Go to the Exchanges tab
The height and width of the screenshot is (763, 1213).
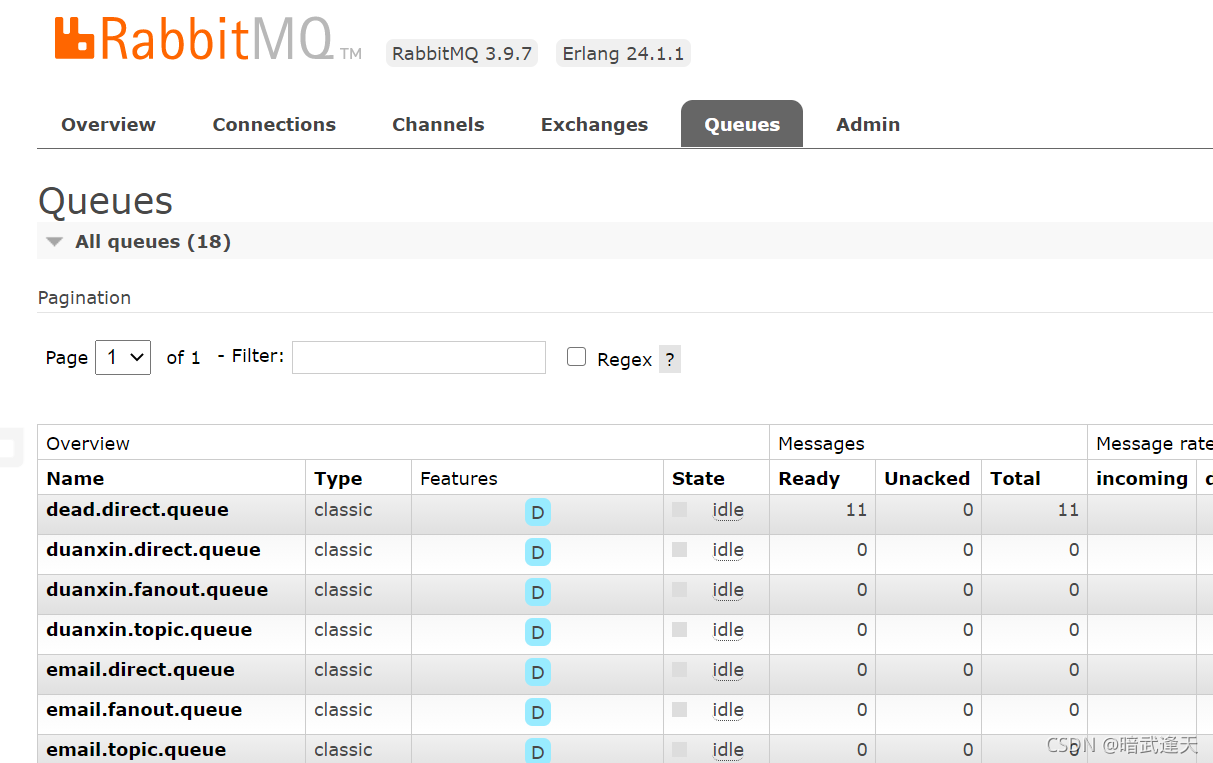pyautogui.click(x=594, y=125)
